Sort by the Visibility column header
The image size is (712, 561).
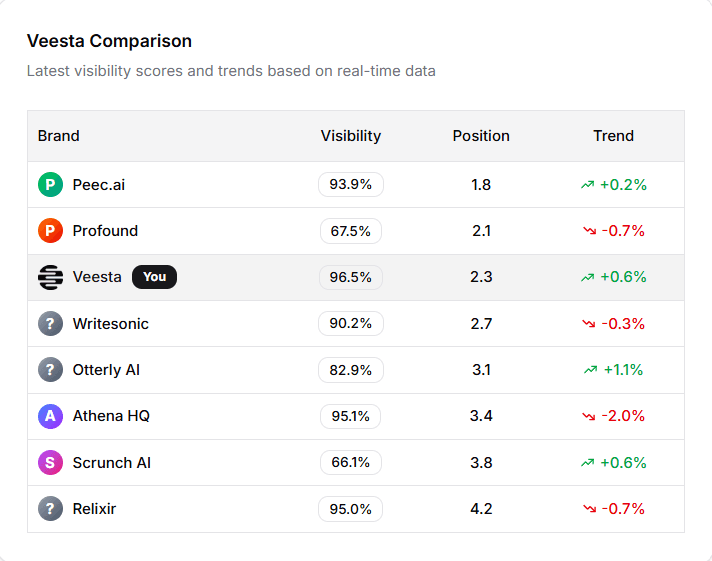coord(350,136)
